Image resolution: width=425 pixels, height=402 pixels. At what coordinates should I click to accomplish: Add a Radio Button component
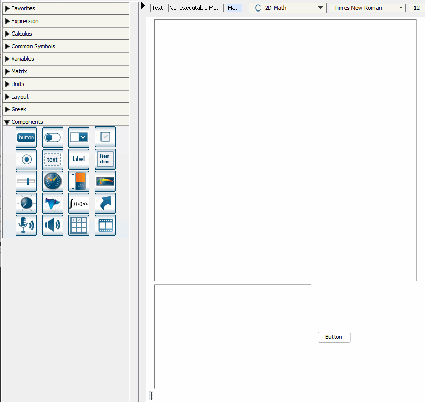click(x=26, y=159)
